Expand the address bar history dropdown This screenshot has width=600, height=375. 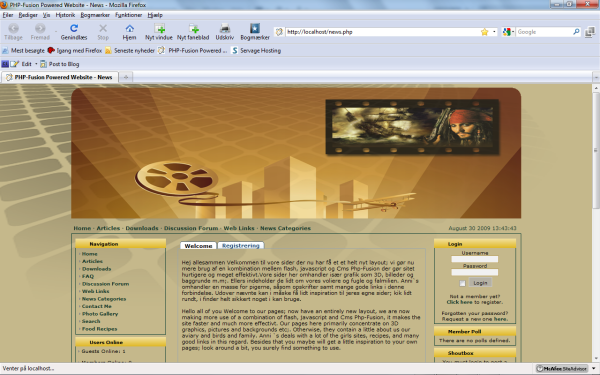click(x=494, y=32)
